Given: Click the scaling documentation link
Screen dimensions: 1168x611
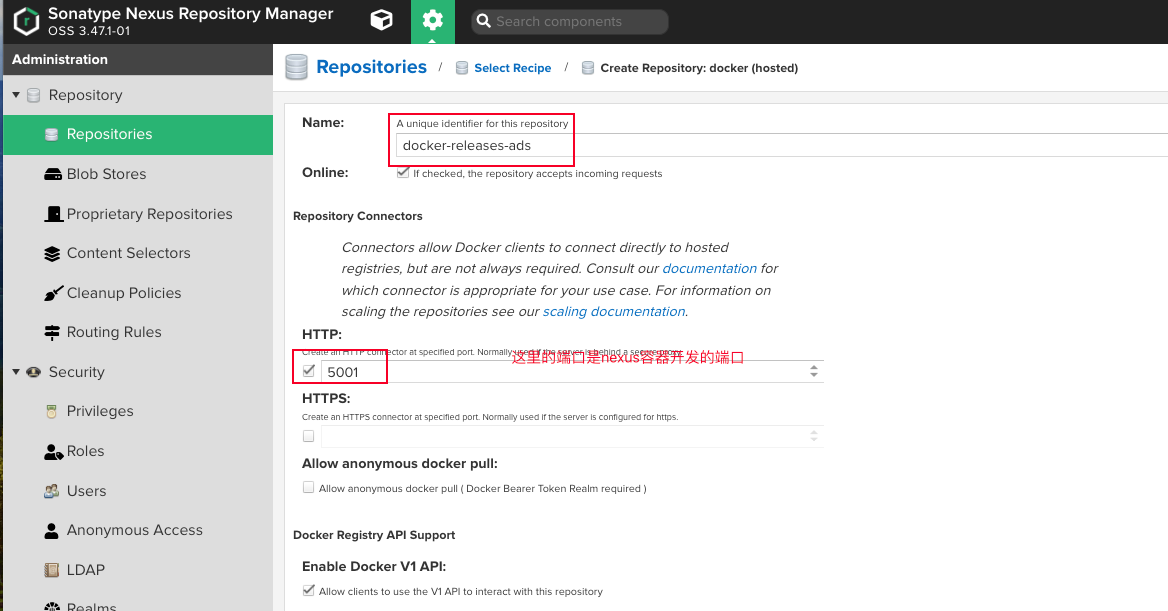Looking at the screenshot, I should tap(613, 311).
